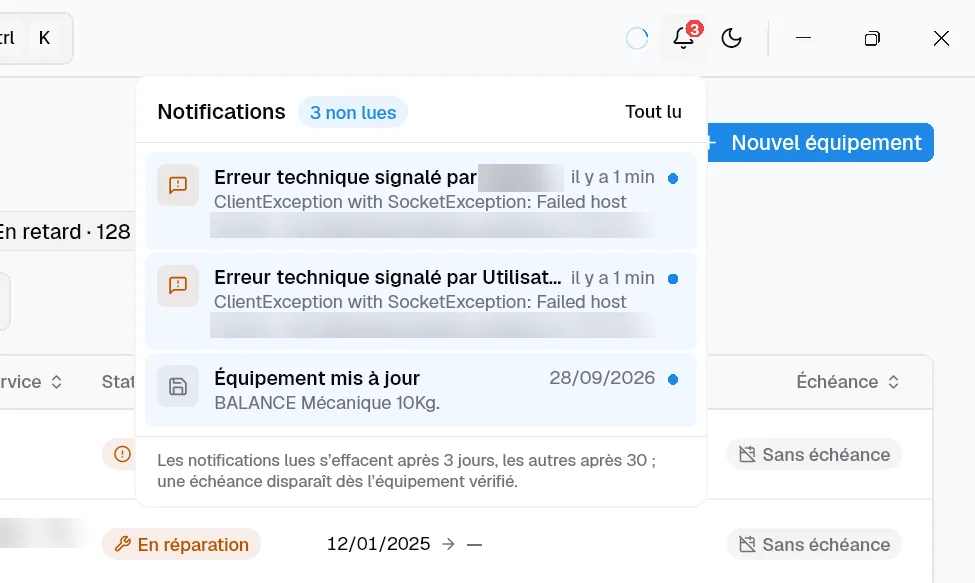Mark all notifications with Tout lu
The image size is (975, 583).
click(653, 112)
